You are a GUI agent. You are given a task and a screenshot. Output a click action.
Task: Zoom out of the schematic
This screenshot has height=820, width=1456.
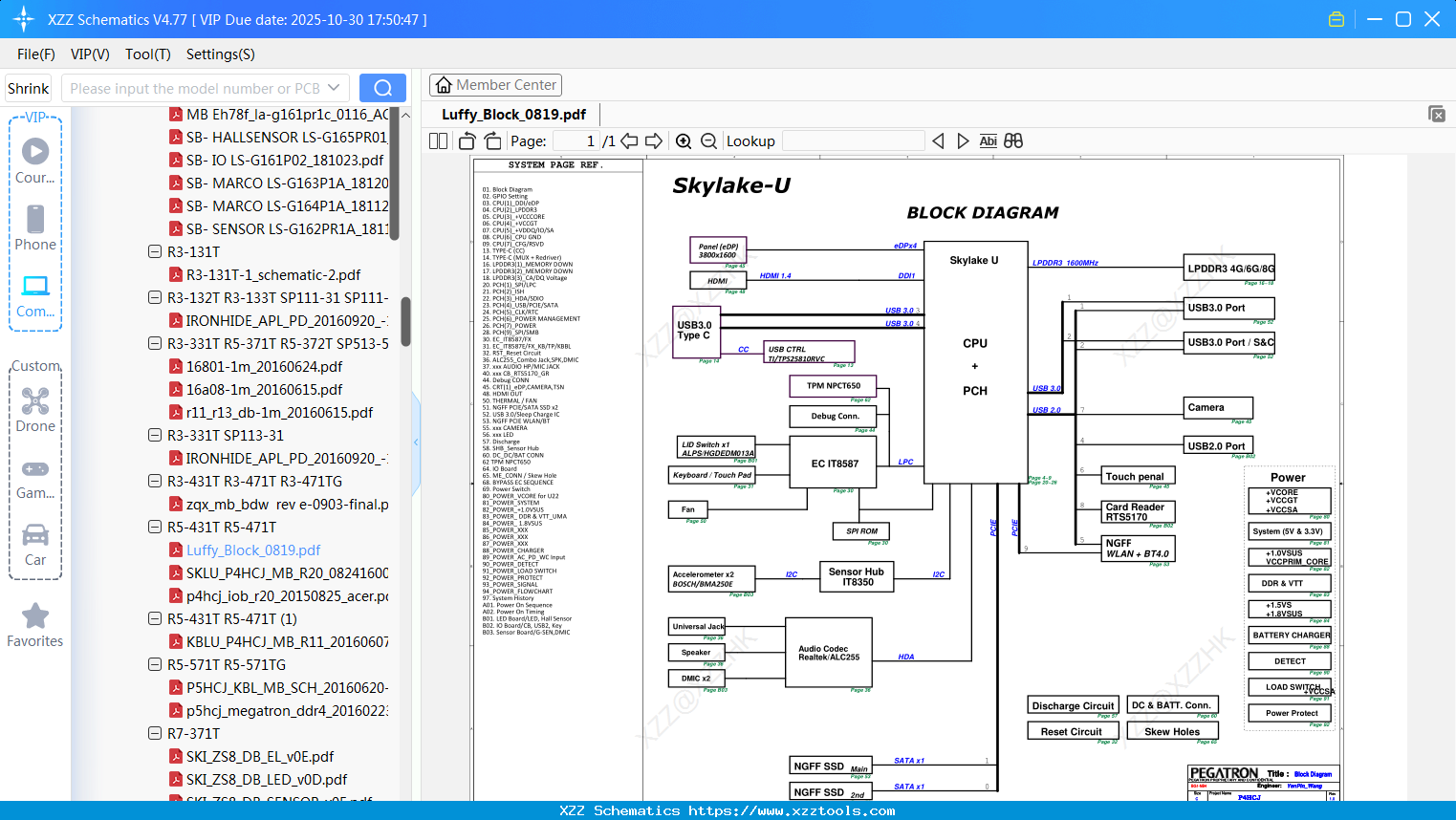pyautogui.click(x=708, y=141)
